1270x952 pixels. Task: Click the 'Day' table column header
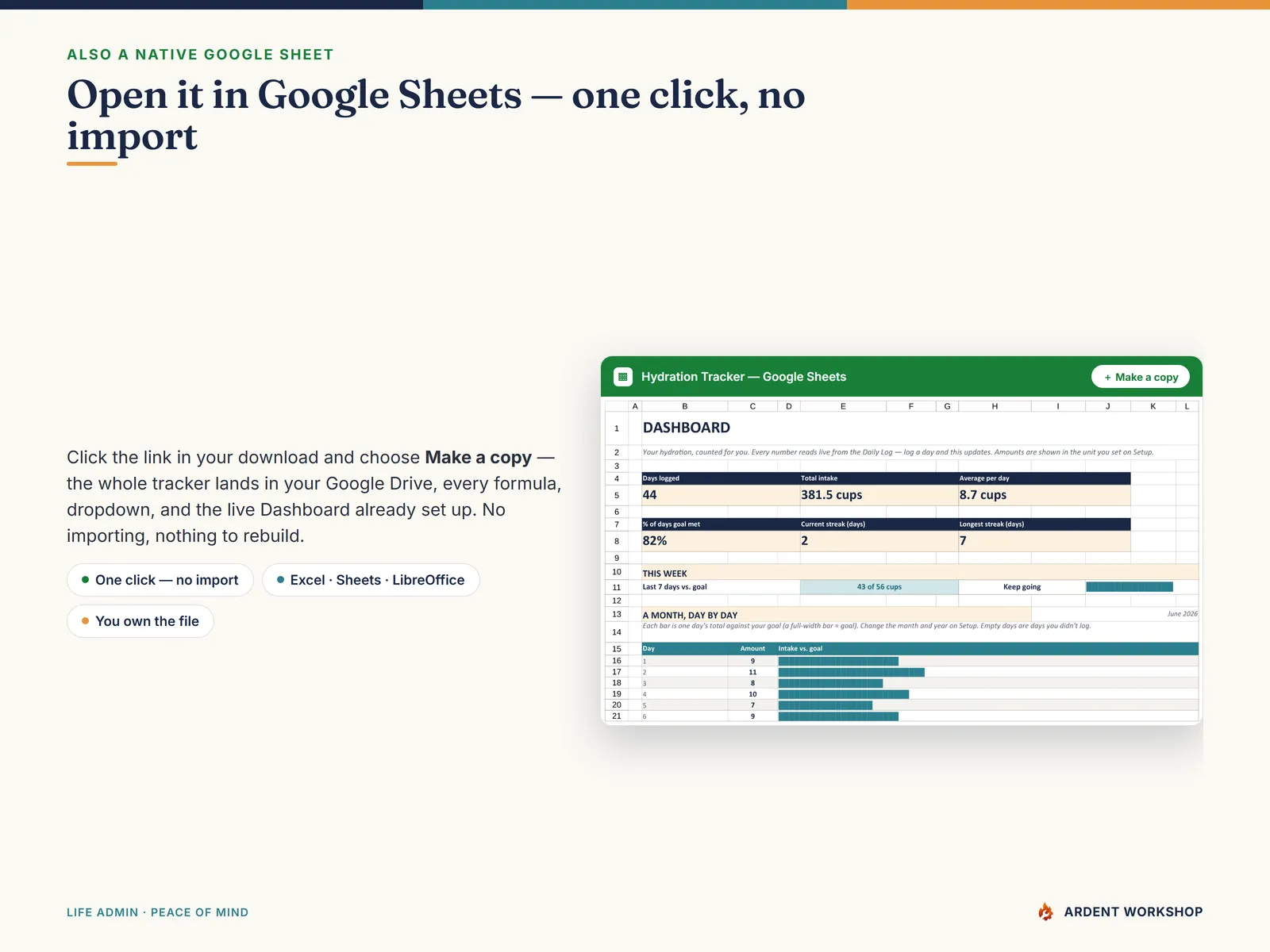pos(684,649)
